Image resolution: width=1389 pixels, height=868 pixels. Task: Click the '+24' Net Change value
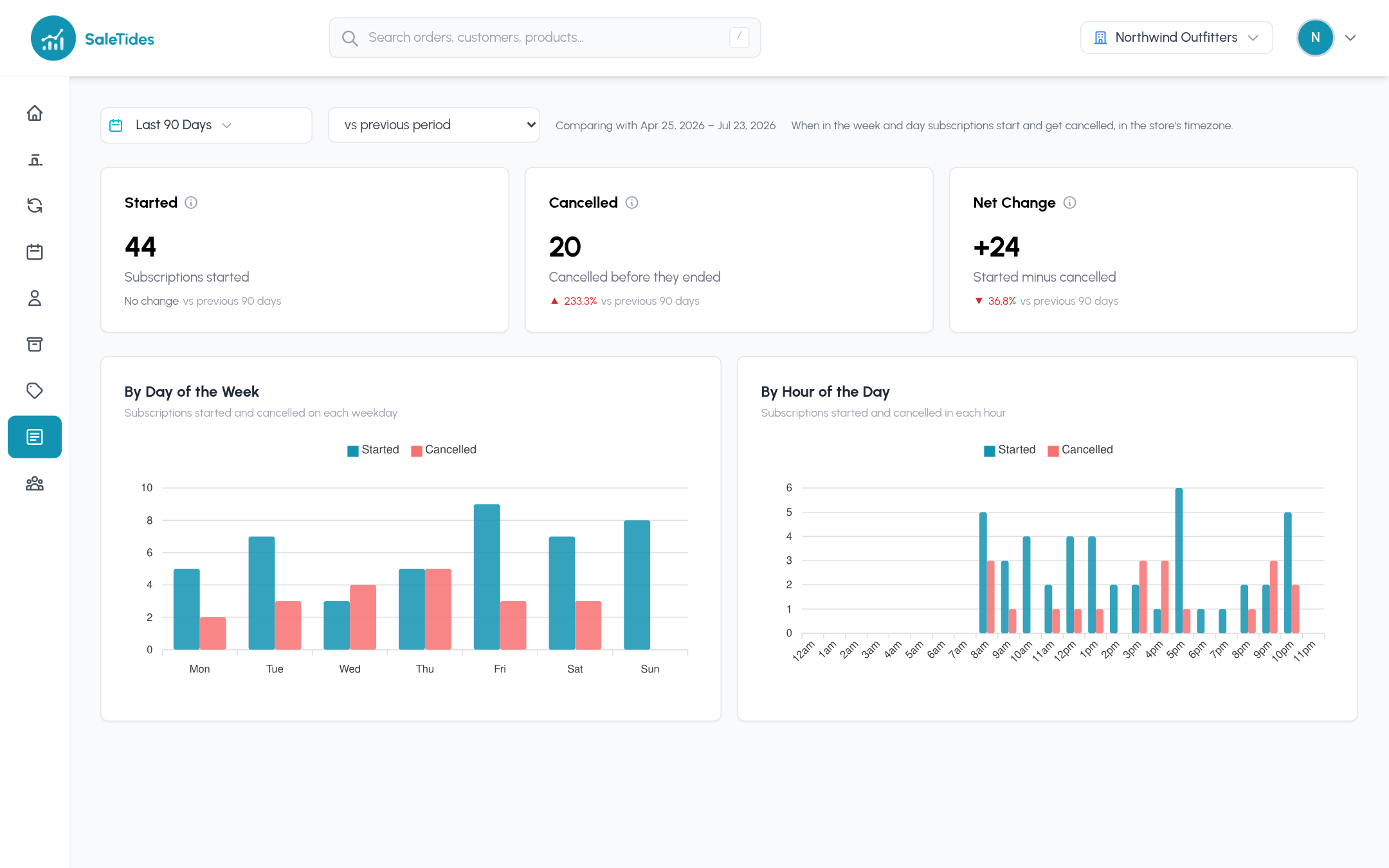click(x=996, y=247)
